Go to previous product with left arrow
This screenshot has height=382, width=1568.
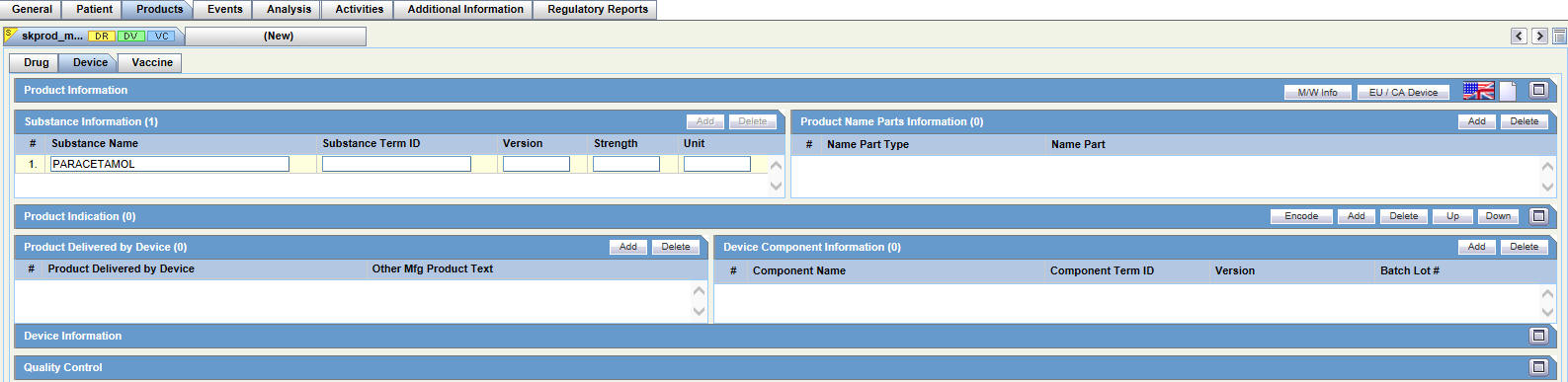coord(1519,37)
